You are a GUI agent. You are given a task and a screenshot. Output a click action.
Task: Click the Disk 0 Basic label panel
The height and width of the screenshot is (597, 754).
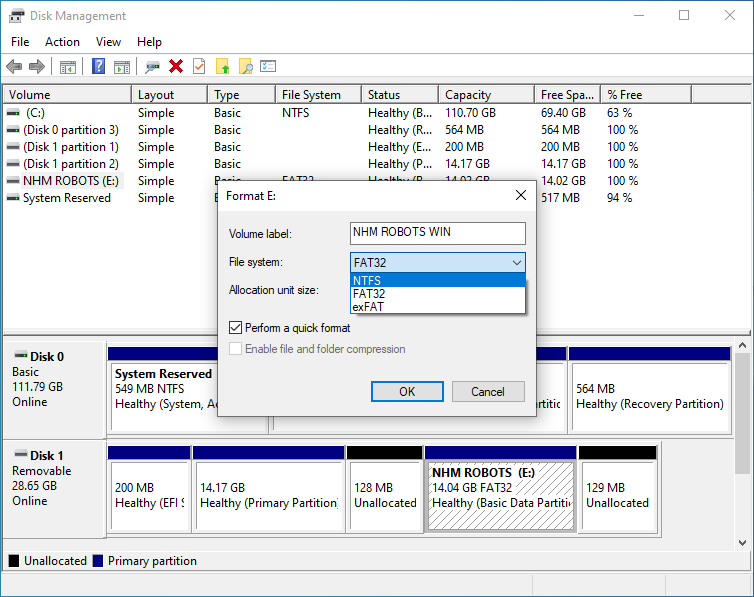[x=54, y=388]
